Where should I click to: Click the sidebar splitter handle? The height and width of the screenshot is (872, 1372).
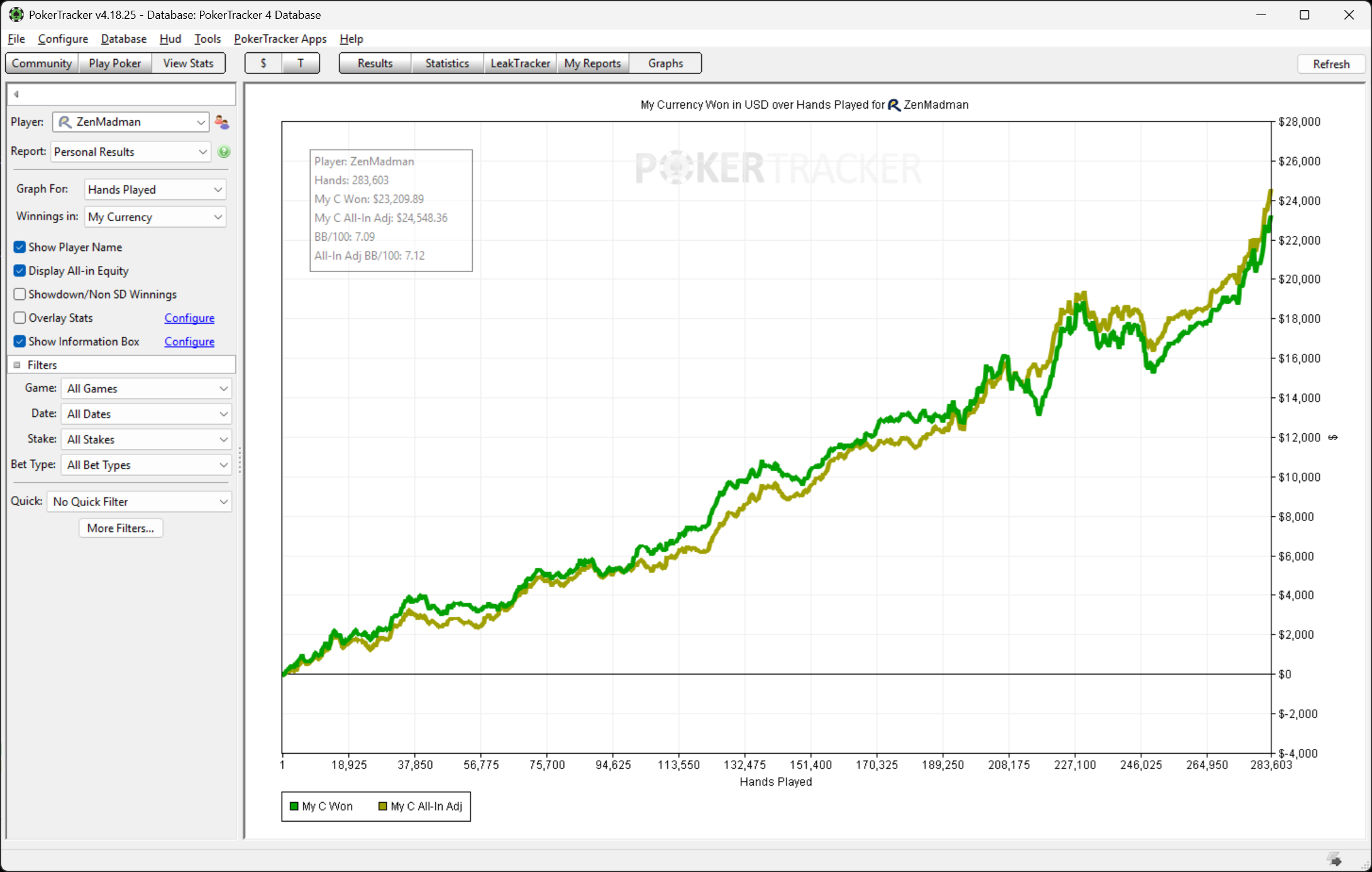[240, 460]
